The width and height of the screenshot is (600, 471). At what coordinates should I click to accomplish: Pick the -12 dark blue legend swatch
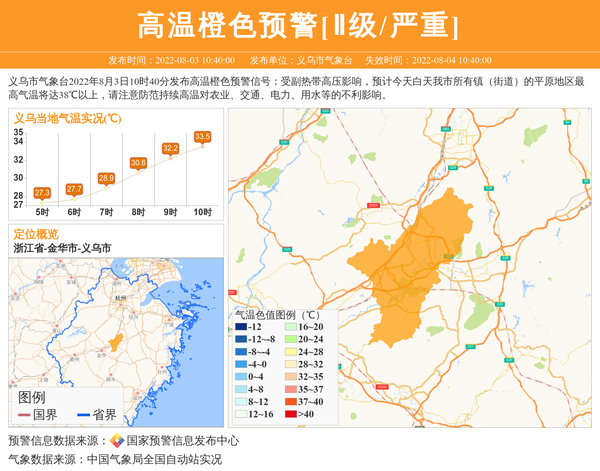click(241, 327)
